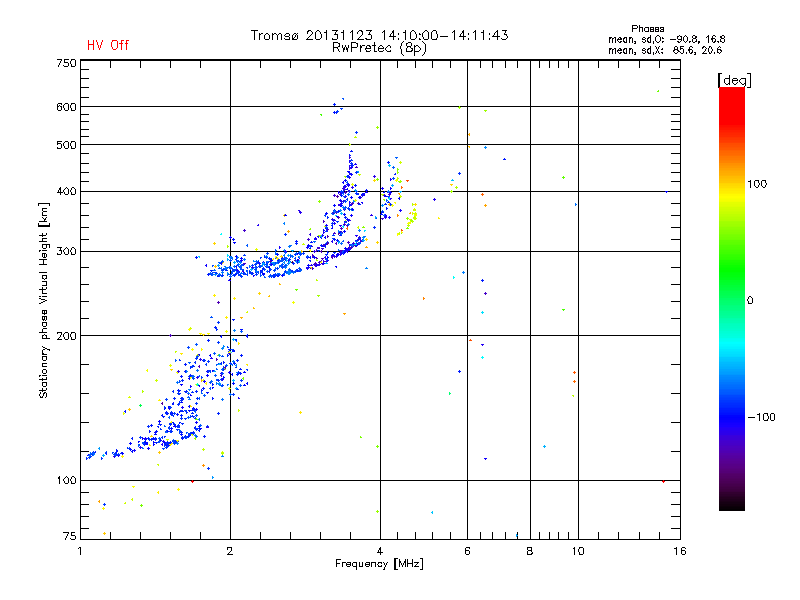800x600 pixels.
Task: Click the Frequency [MHz] axis title
Action: (379, 564)
